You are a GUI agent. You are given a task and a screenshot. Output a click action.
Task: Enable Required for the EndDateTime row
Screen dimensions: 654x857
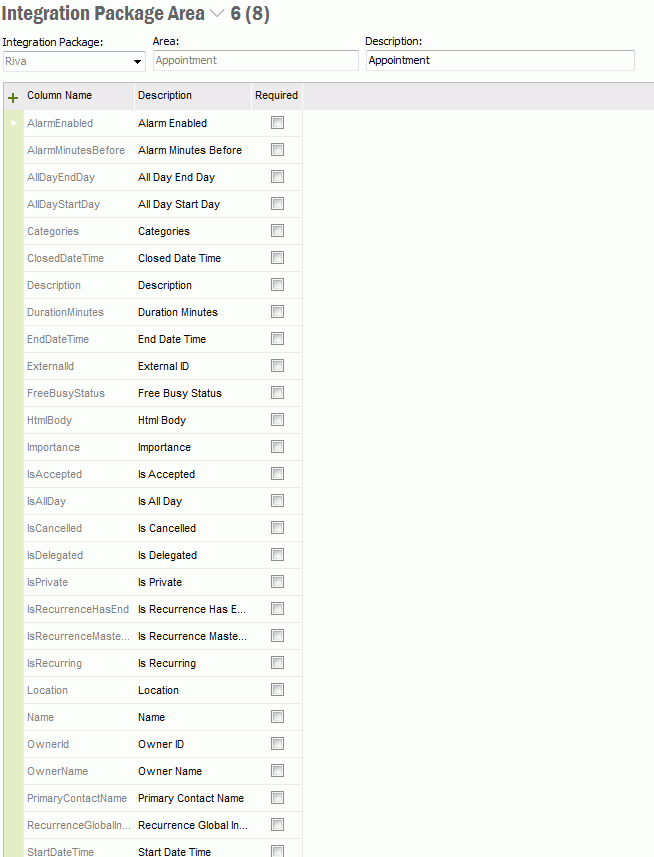[277, 339]
